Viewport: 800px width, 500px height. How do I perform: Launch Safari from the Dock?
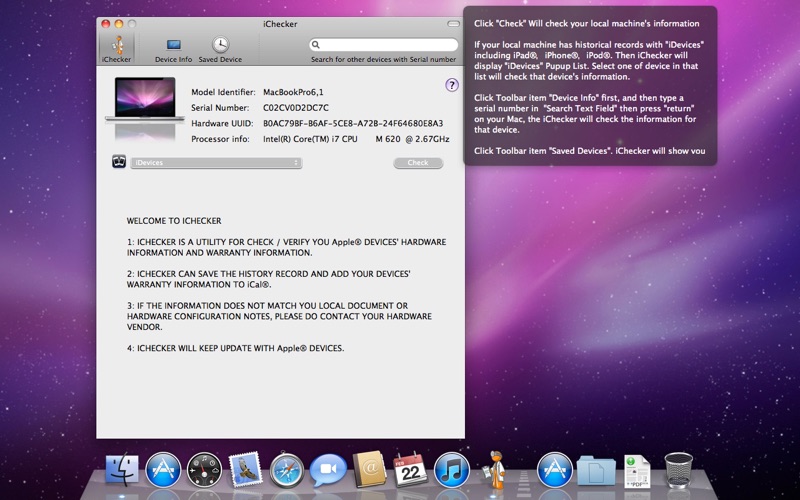tap(287, 470)
